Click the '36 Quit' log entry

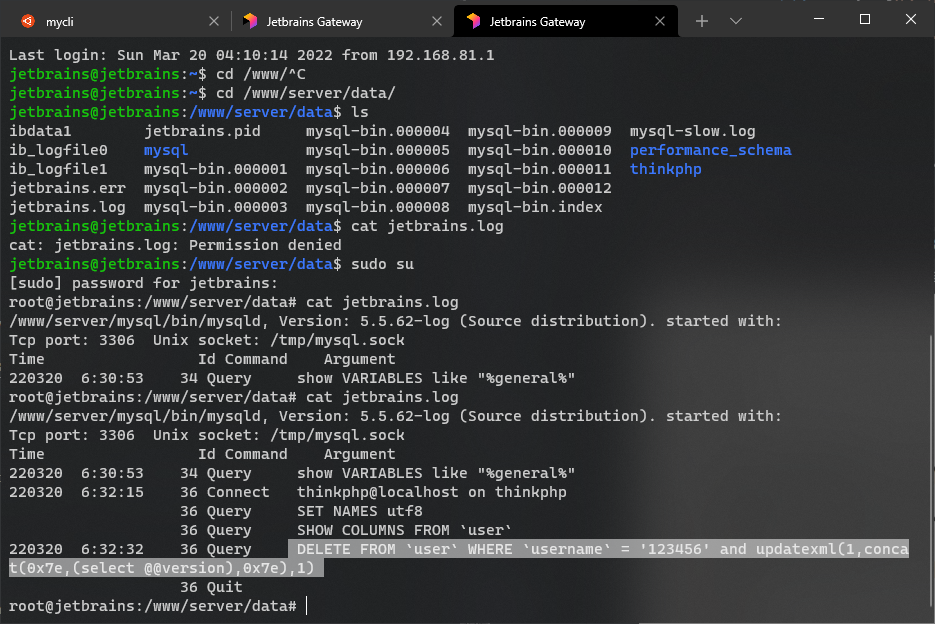(x=211, y=588)
